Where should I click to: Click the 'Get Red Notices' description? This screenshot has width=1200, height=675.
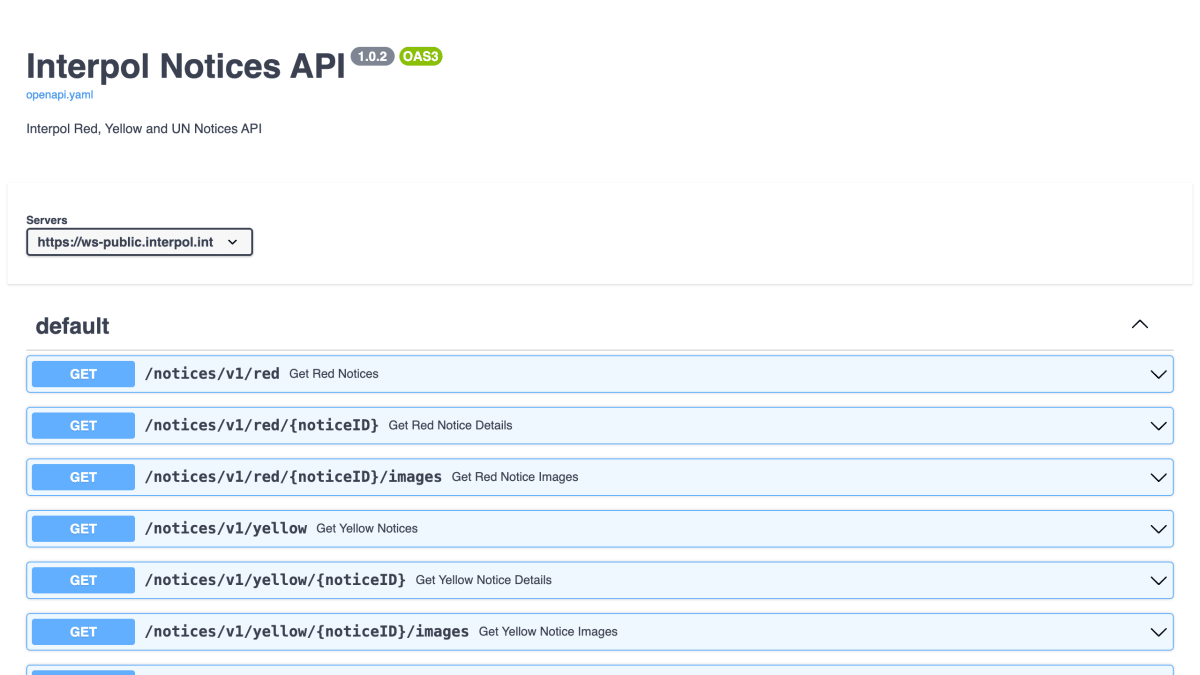tap(334, 374)
